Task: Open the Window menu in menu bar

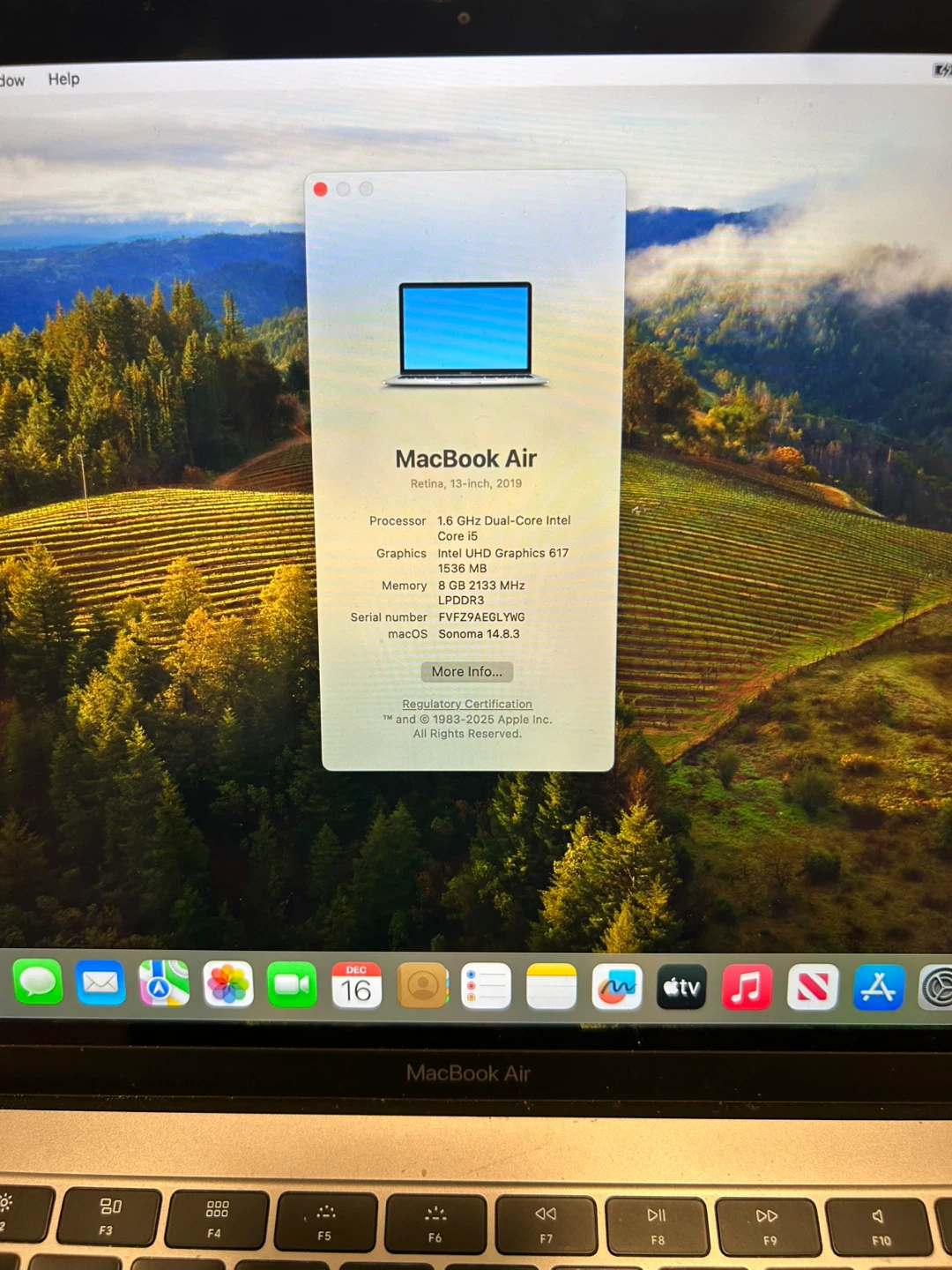Action: point(11,80)
